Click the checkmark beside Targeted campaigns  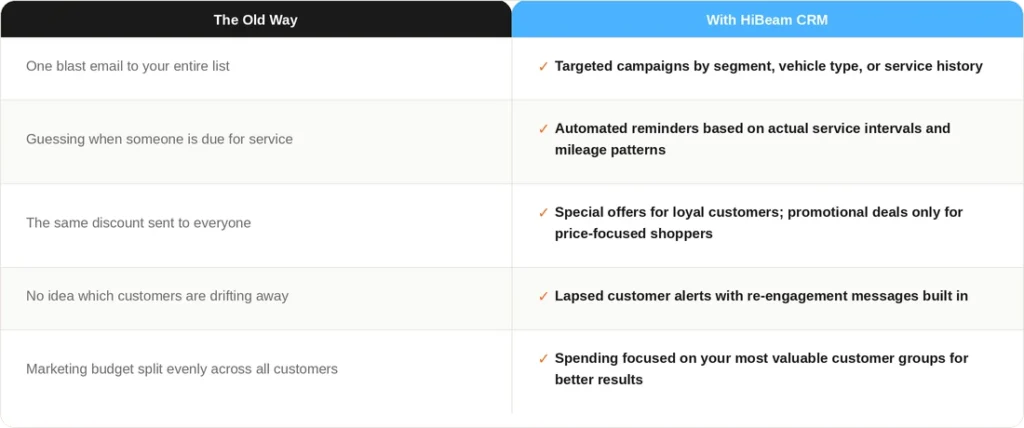click(x=543, y=67)
